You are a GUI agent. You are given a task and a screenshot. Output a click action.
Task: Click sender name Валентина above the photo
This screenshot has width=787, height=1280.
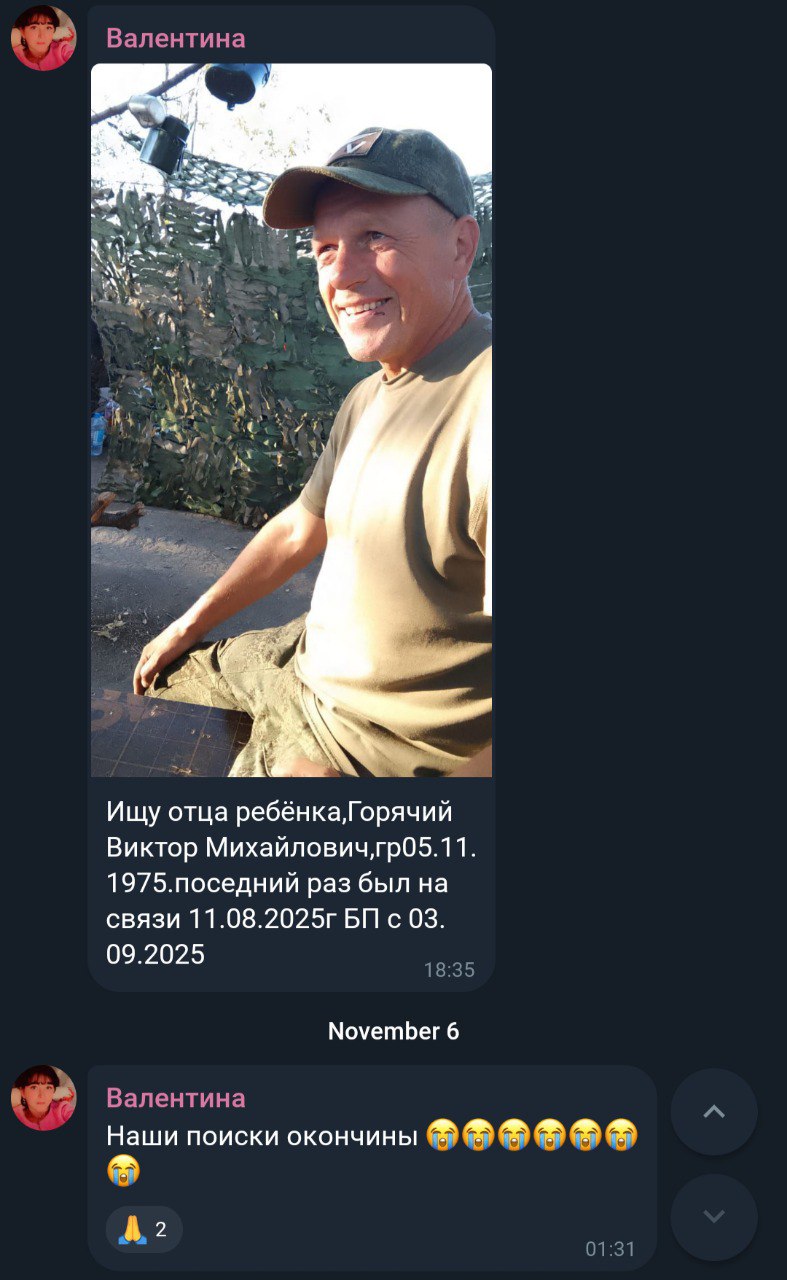176,38
